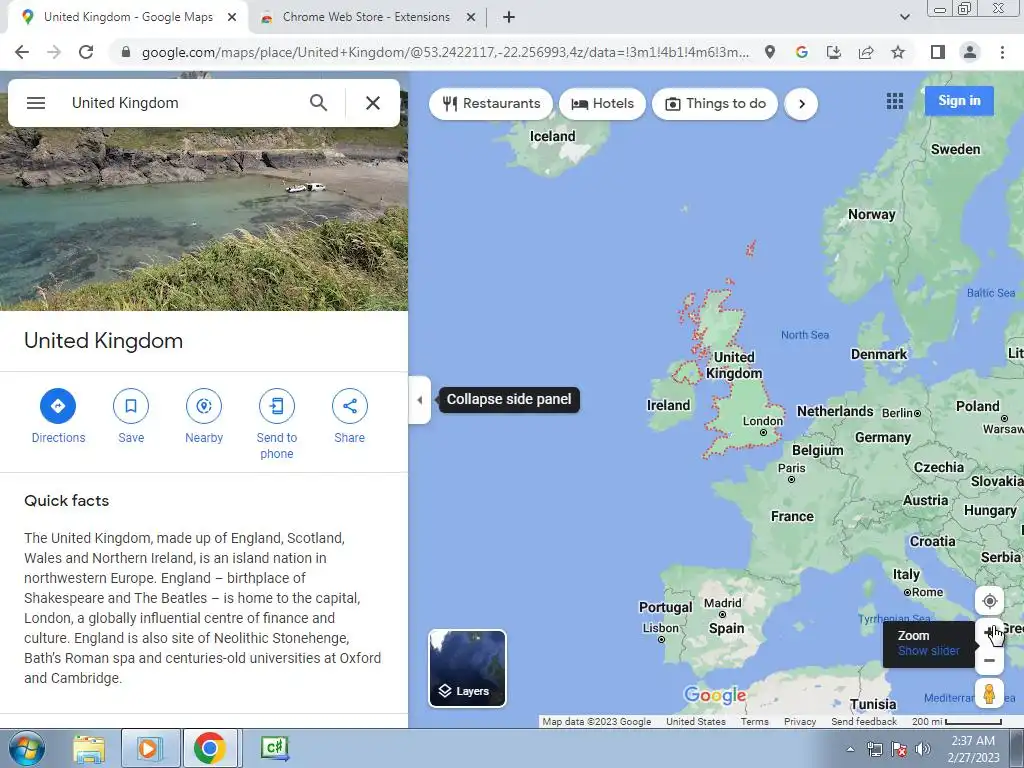This screenshot has height=768, width=1024.
Task: Open the Privacy link at map bottom
Action: coord(800,722)
